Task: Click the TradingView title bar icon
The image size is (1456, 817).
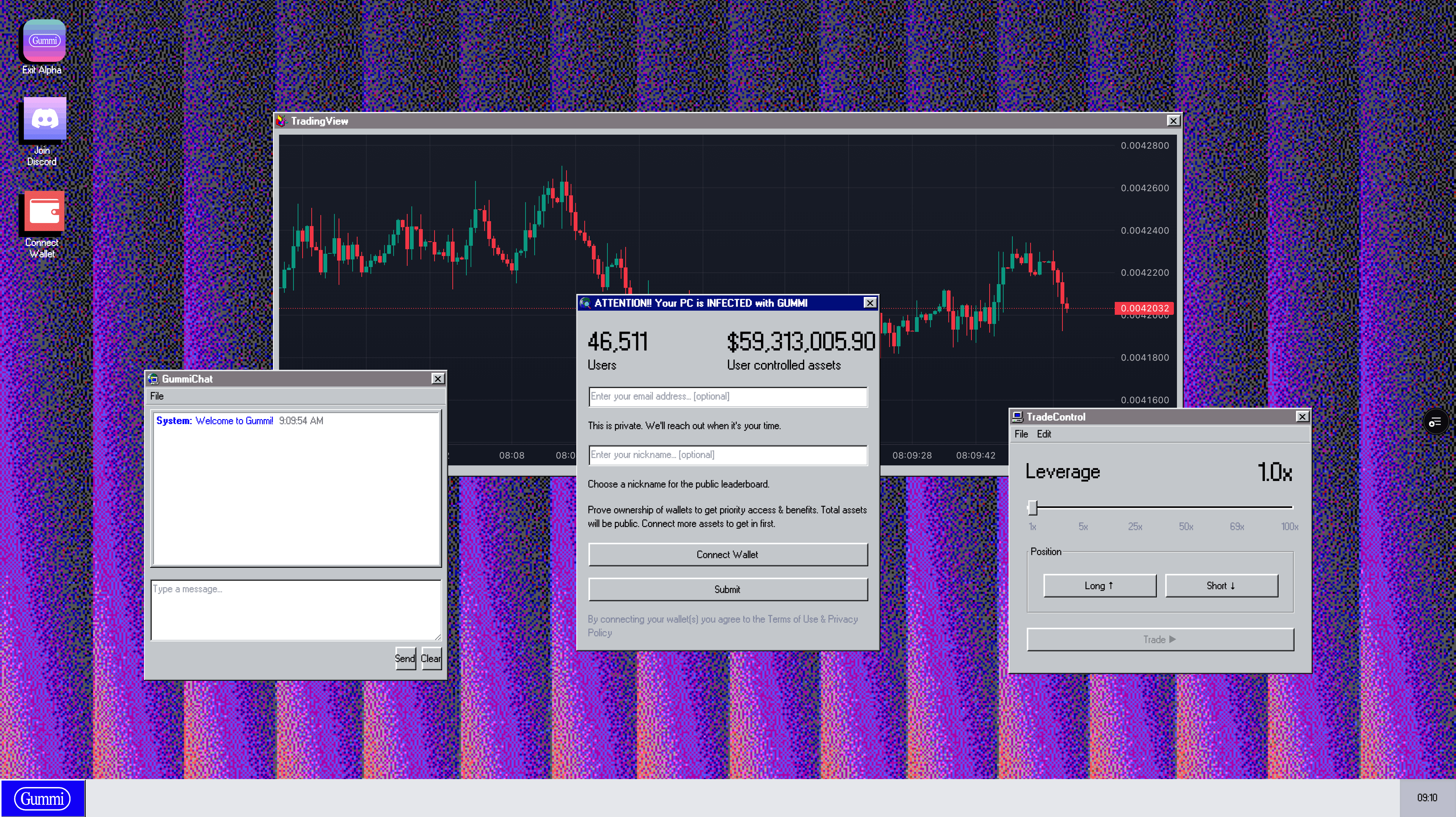Action: 281,121
